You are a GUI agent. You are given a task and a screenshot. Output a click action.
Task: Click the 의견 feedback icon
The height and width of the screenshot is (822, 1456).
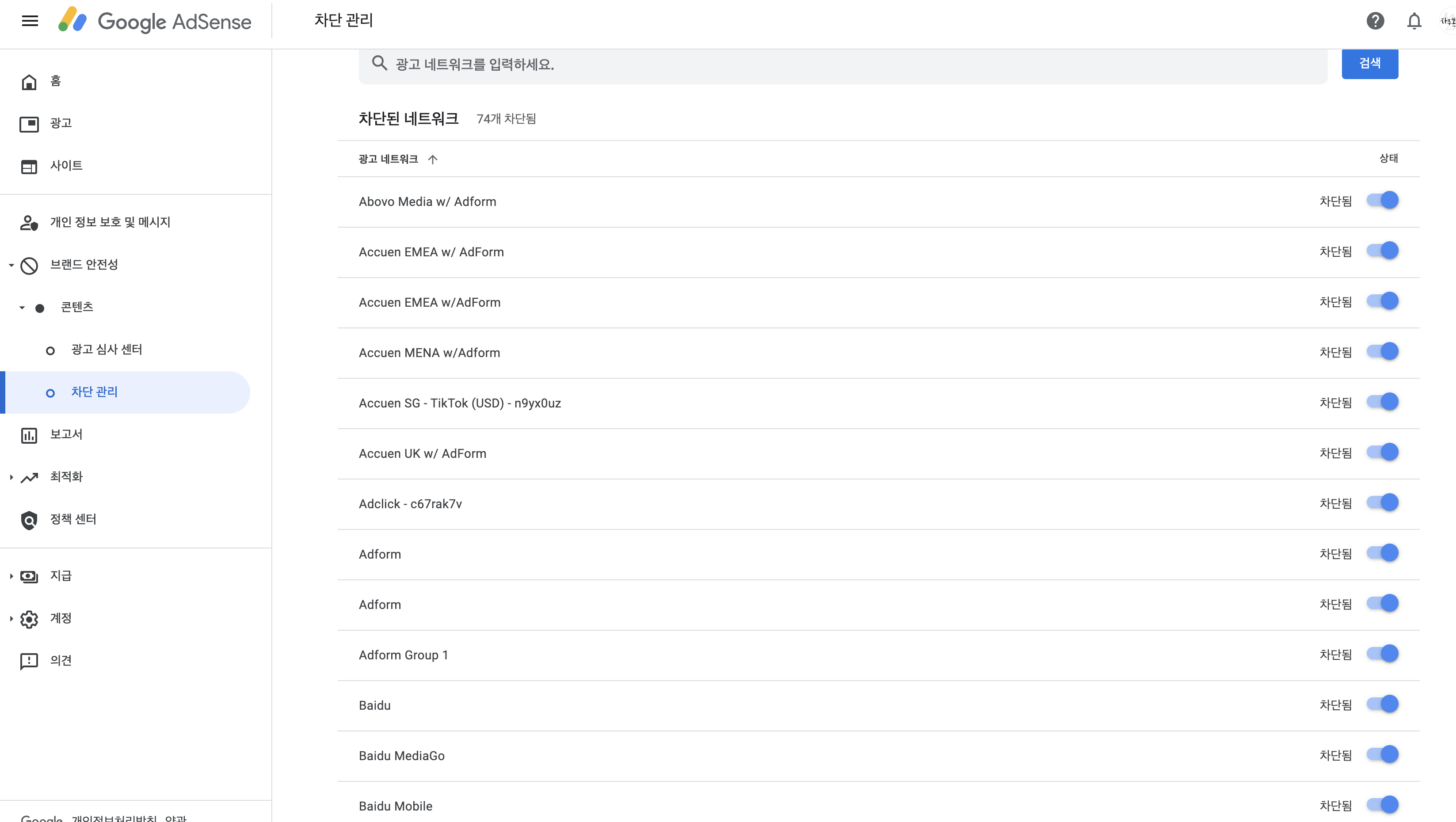(x=29, y=661)
